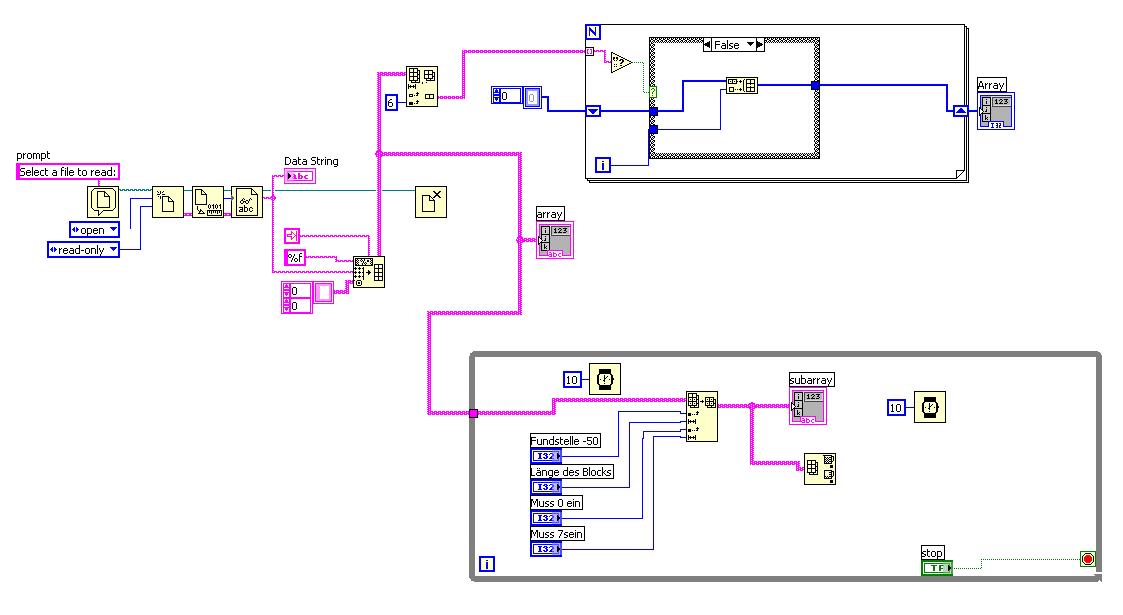The width and height of the screenshot is (1123, 615).
Task: Click the 'Select a file to read:' string constant
Action: tap(67, 172)
